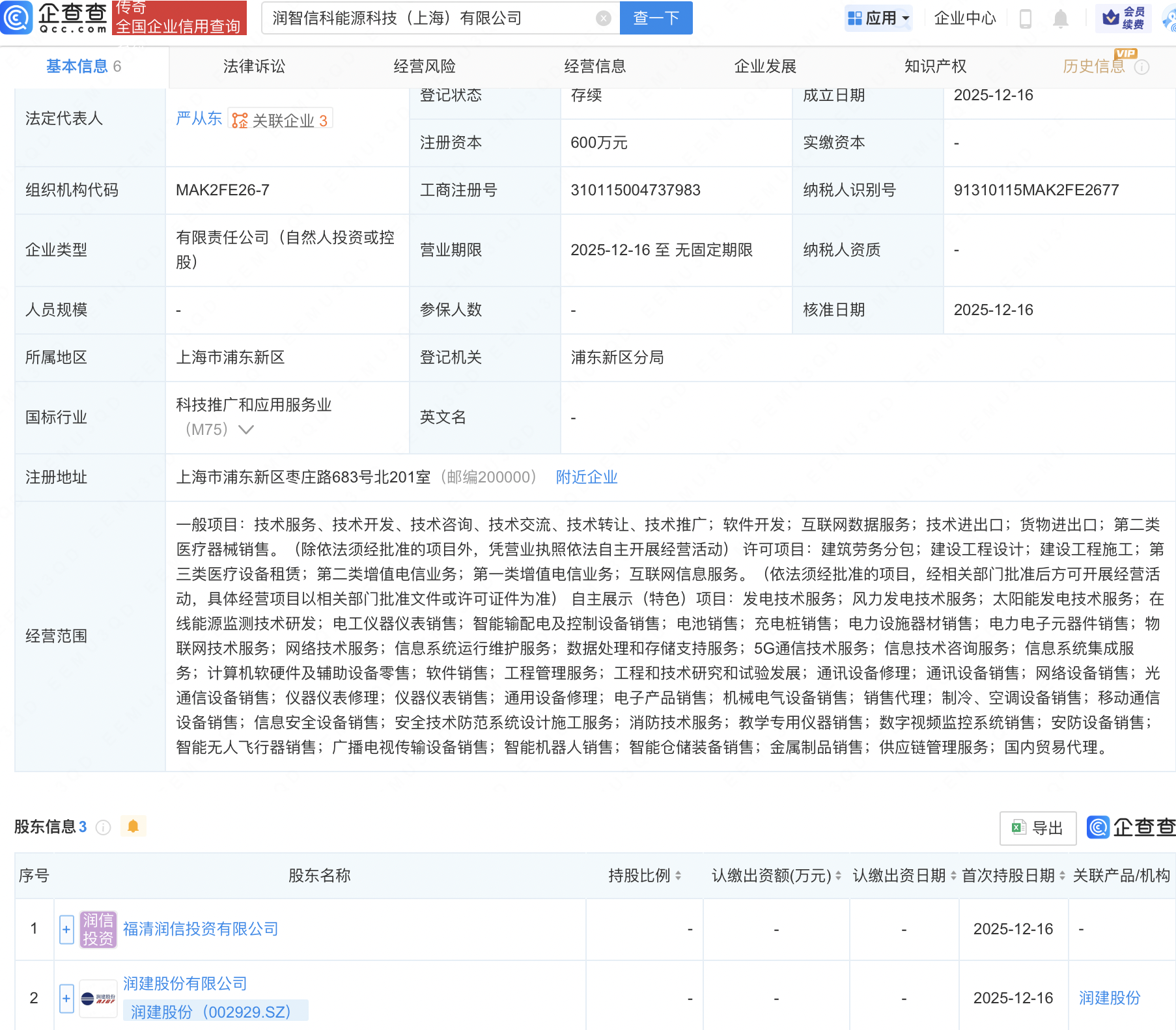
Task: Click info icon beside shareholder information
Action: (103, 827)
